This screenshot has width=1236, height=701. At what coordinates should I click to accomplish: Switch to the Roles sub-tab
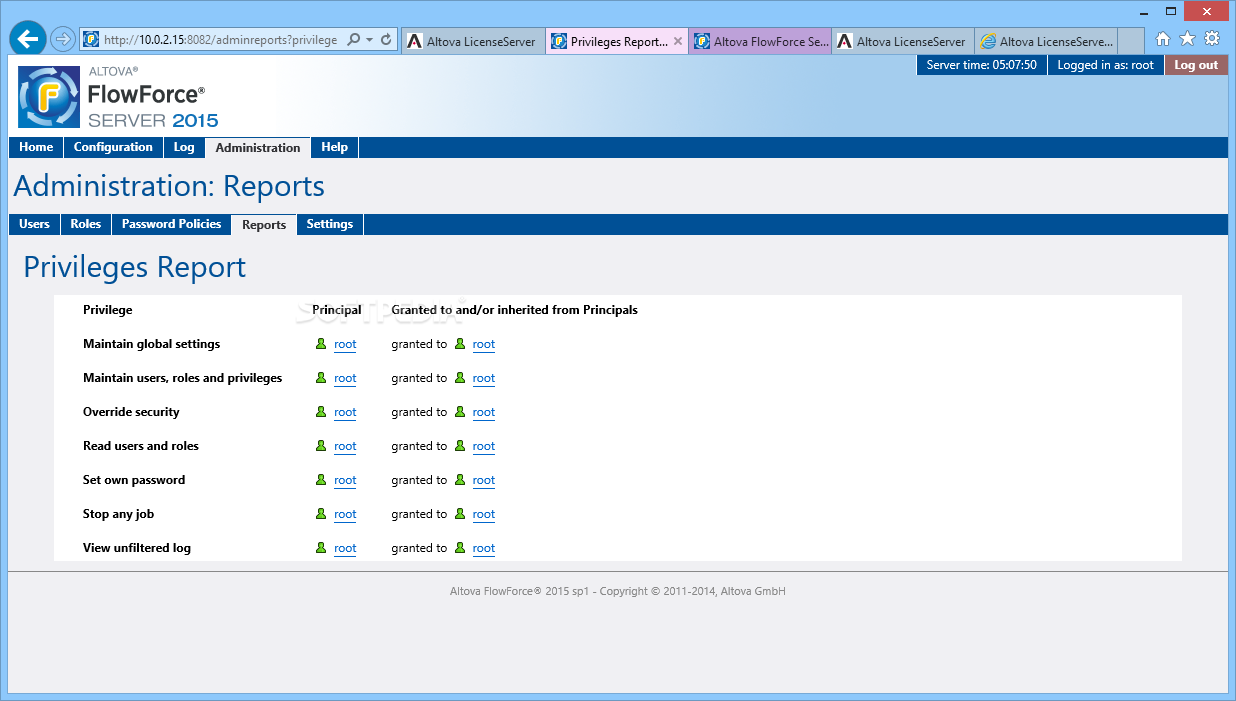[85, 224]
